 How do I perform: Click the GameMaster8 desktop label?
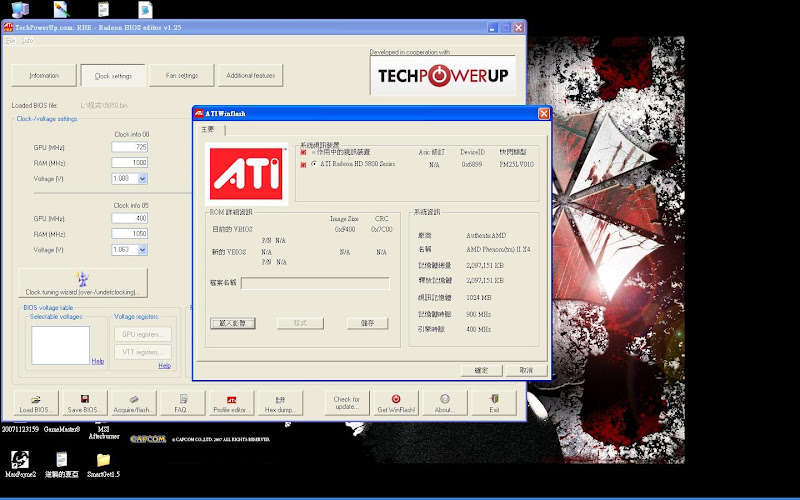(62, 430)
